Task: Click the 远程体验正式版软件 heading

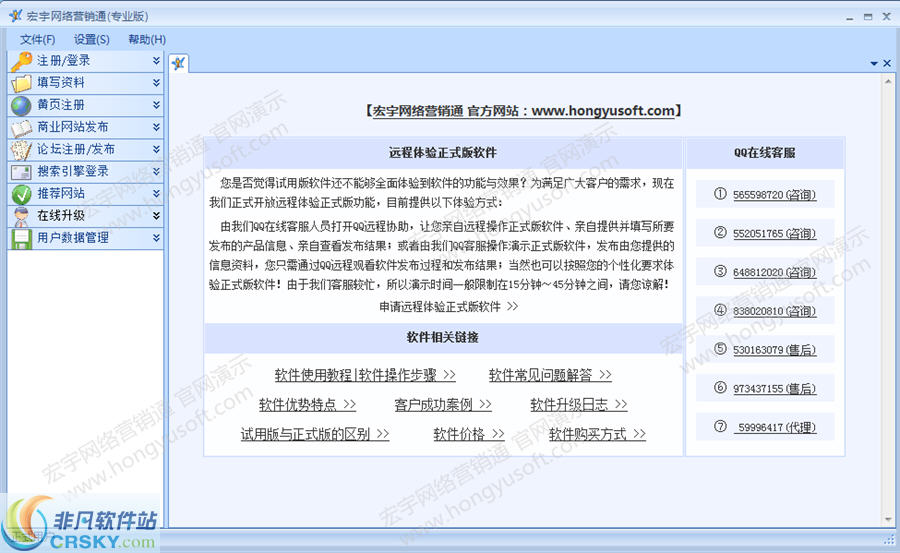Action: click(443, 153)
